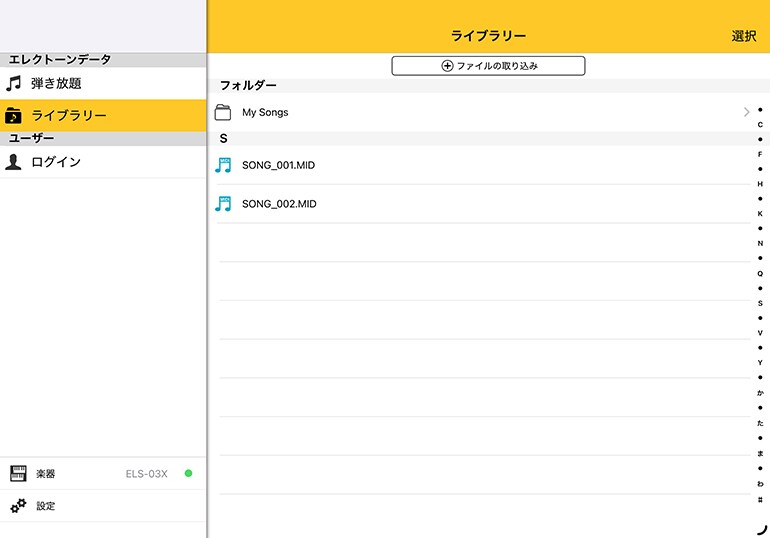Open 弾き放題 in the sidebar
770x538 pixels.
click(x=103, y=83)
